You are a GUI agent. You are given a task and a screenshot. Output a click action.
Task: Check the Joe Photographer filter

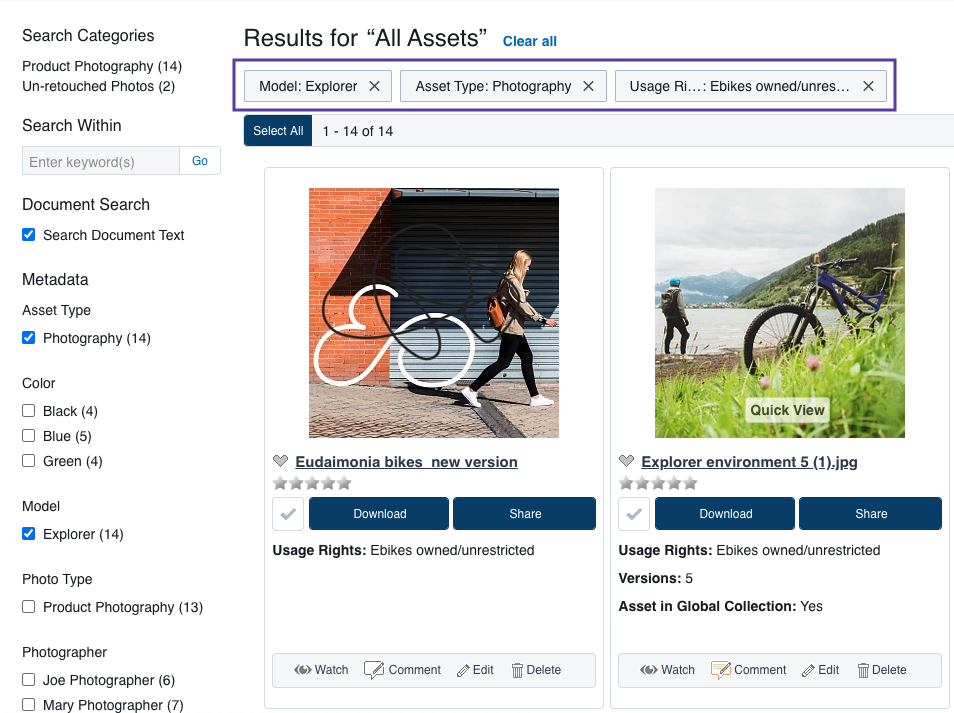[x=29, y=680]
